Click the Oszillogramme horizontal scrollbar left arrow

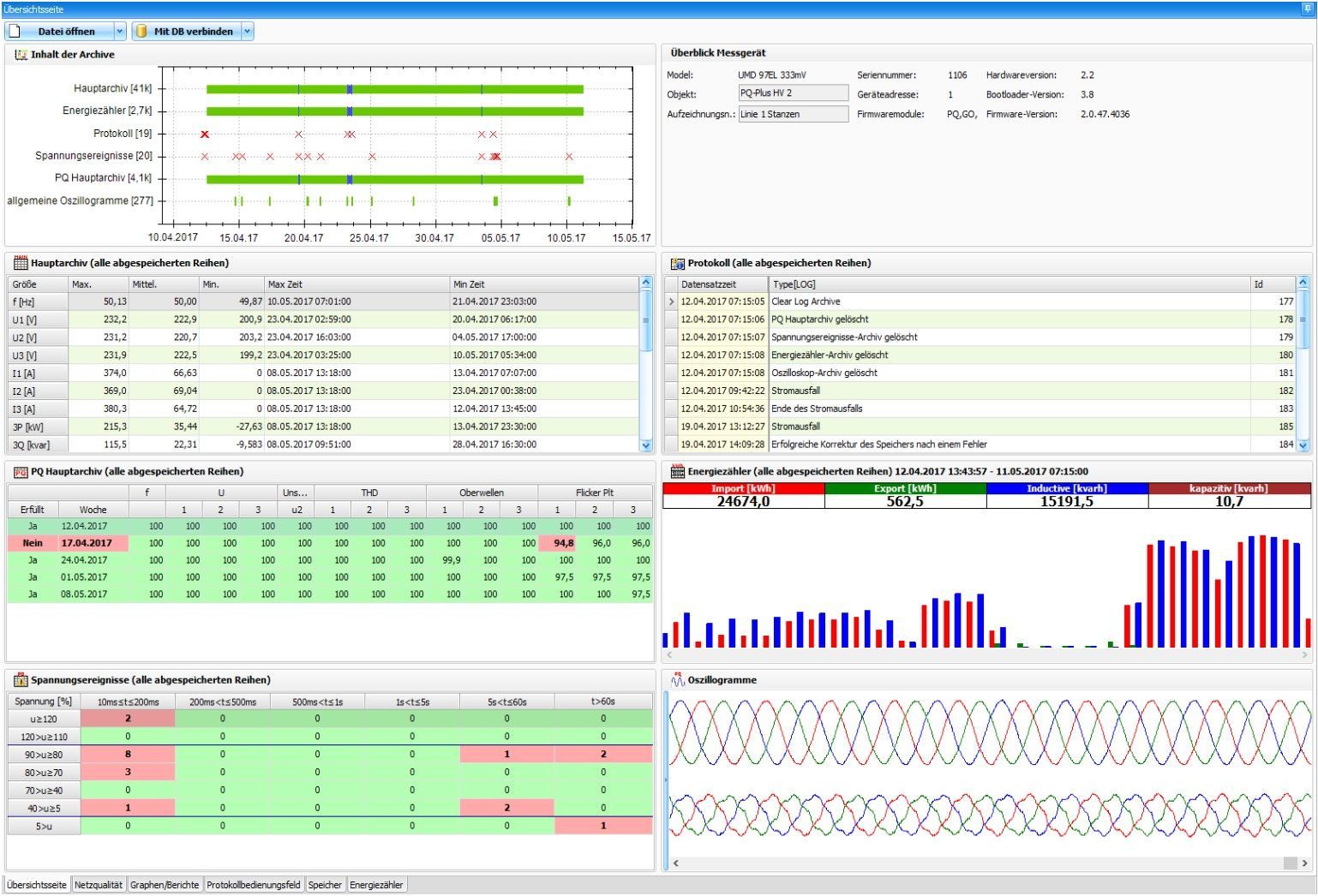coord(675,863)
